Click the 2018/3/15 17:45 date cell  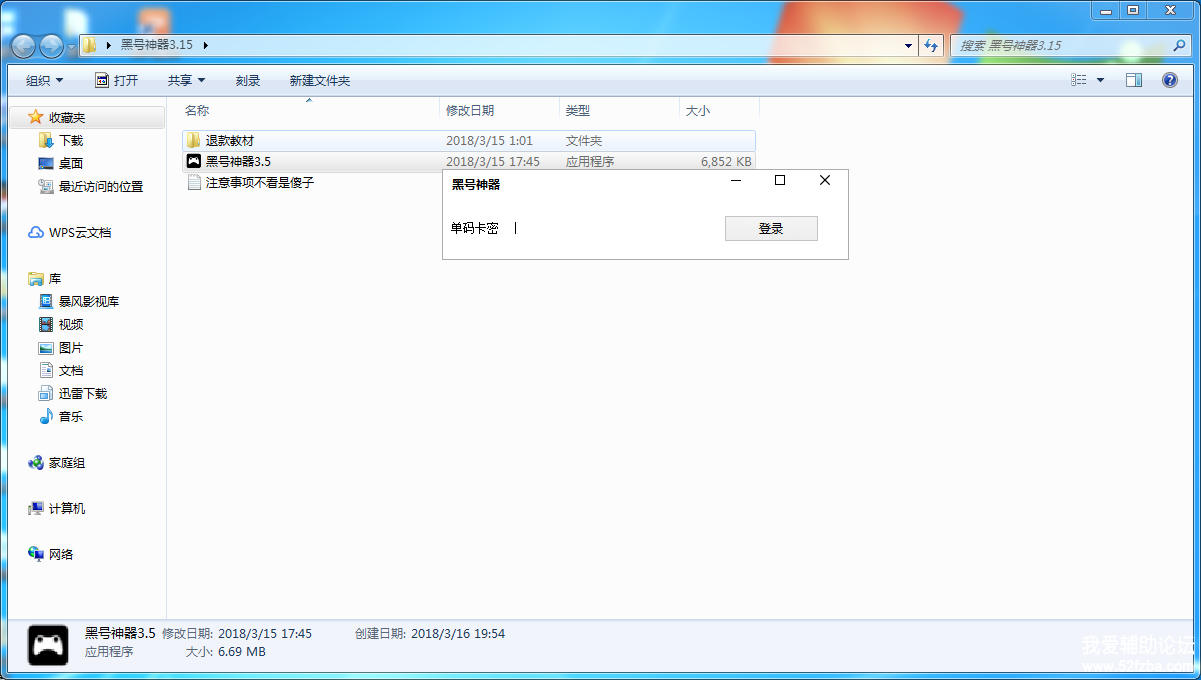[493, 161]
